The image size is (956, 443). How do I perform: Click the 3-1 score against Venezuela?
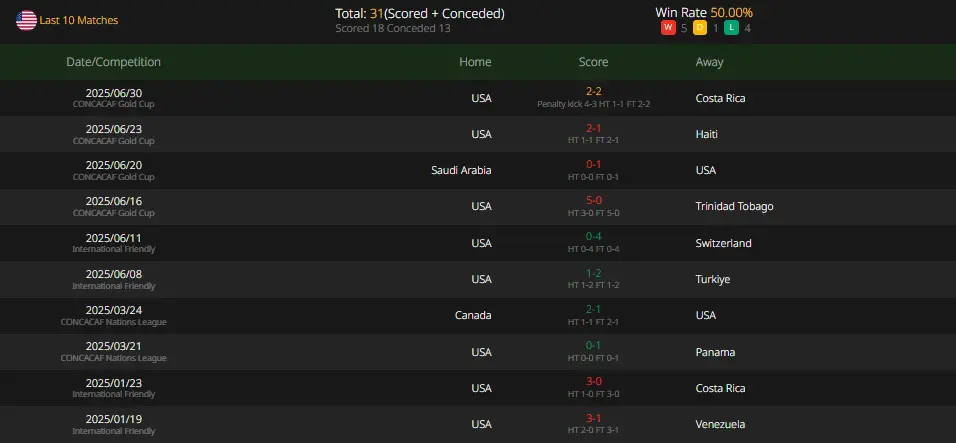594,418
